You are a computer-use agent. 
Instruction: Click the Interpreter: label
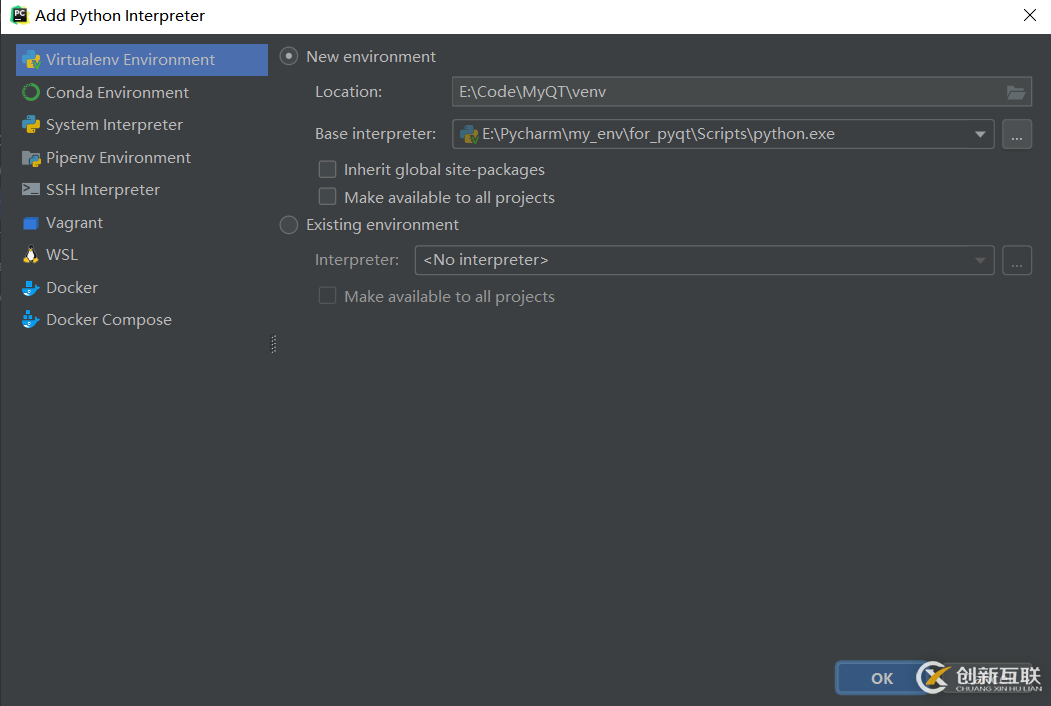[x=357, y=260]
